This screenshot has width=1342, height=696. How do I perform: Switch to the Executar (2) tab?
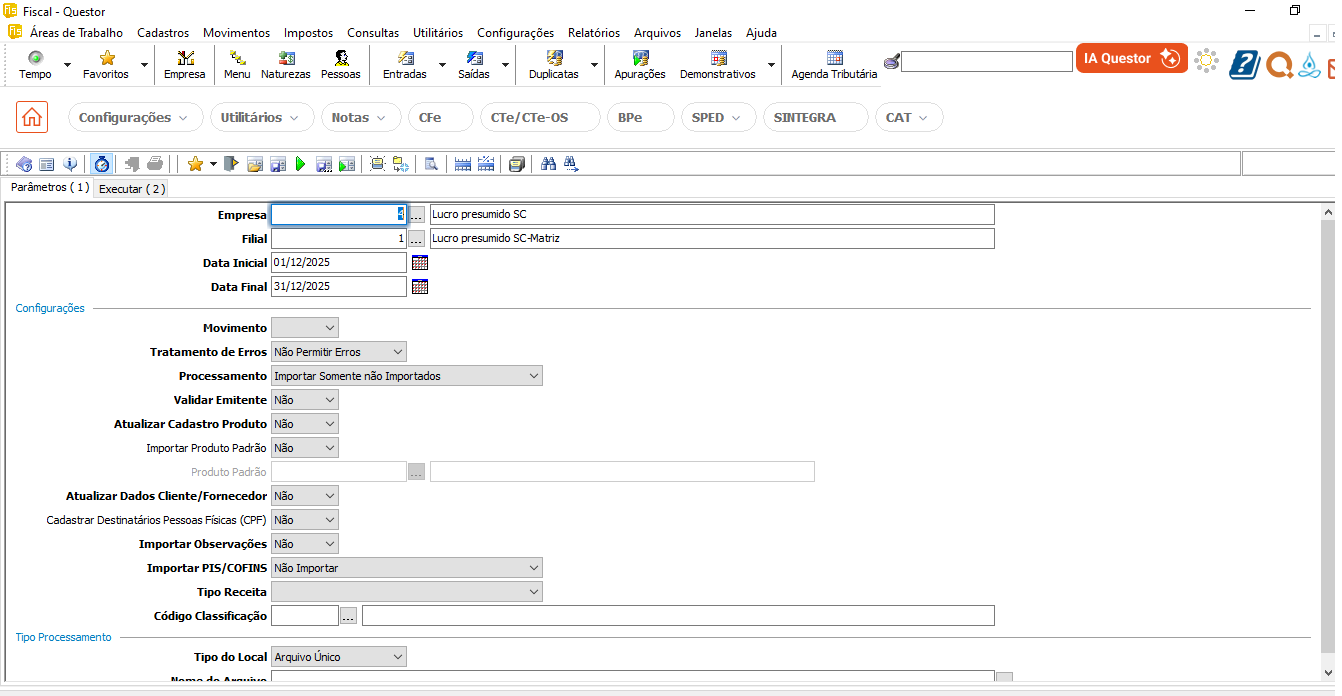point(131,189)
